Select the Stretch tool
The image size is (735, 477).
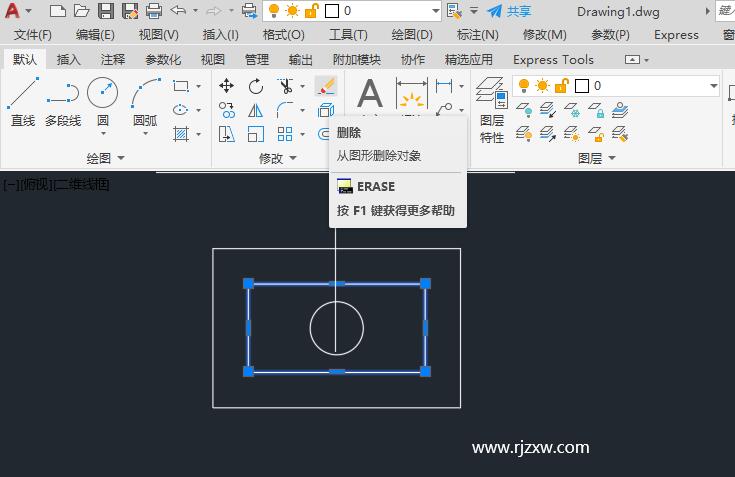click(x=227, y=134)
